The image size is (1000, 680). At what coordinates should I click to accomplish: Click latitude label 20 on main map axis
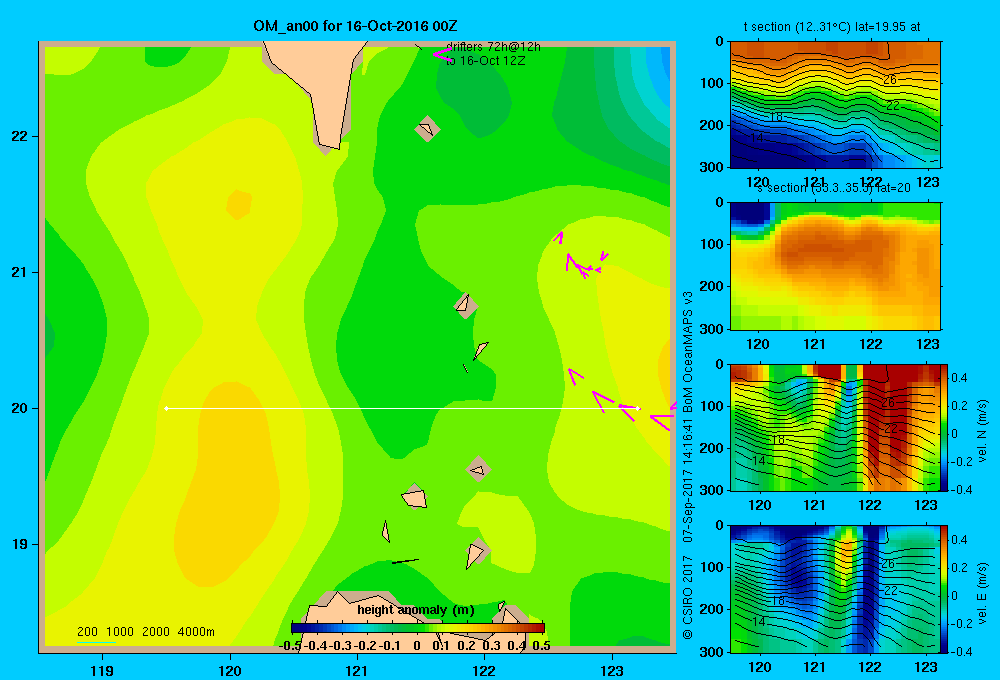20,408
